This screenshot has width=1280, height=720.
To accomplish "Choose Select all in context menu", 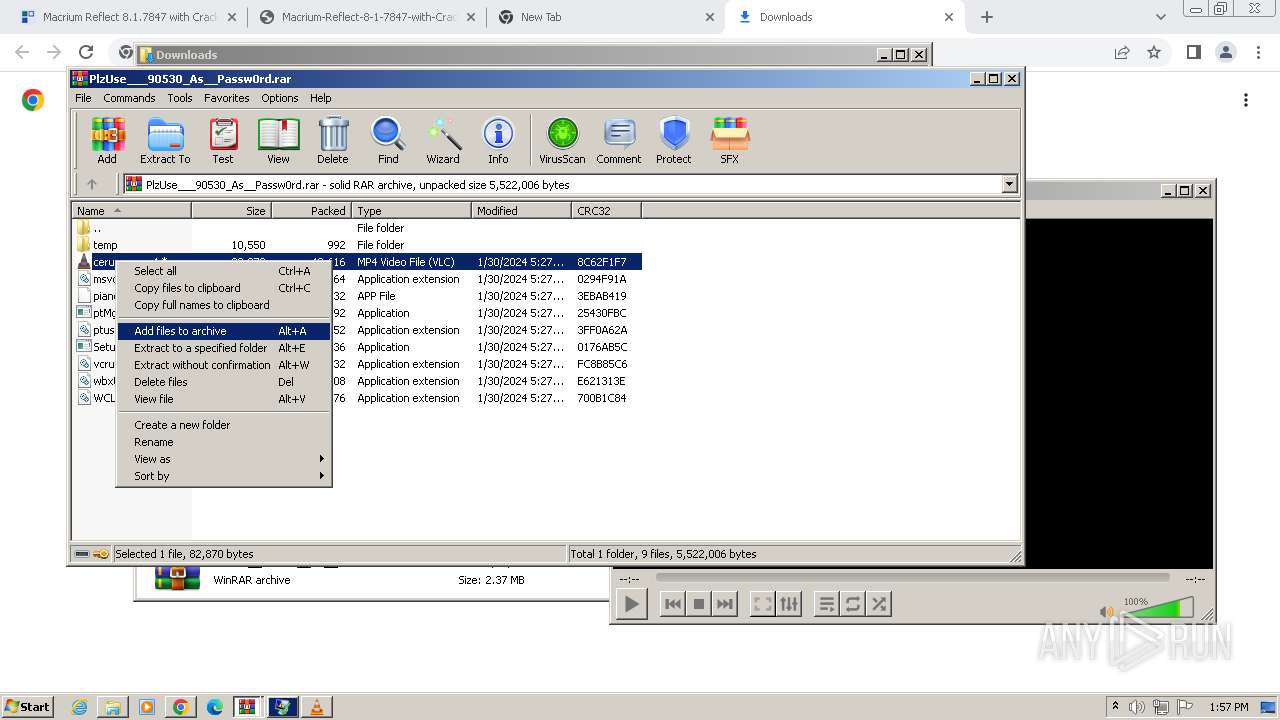I will click(224, 271).
